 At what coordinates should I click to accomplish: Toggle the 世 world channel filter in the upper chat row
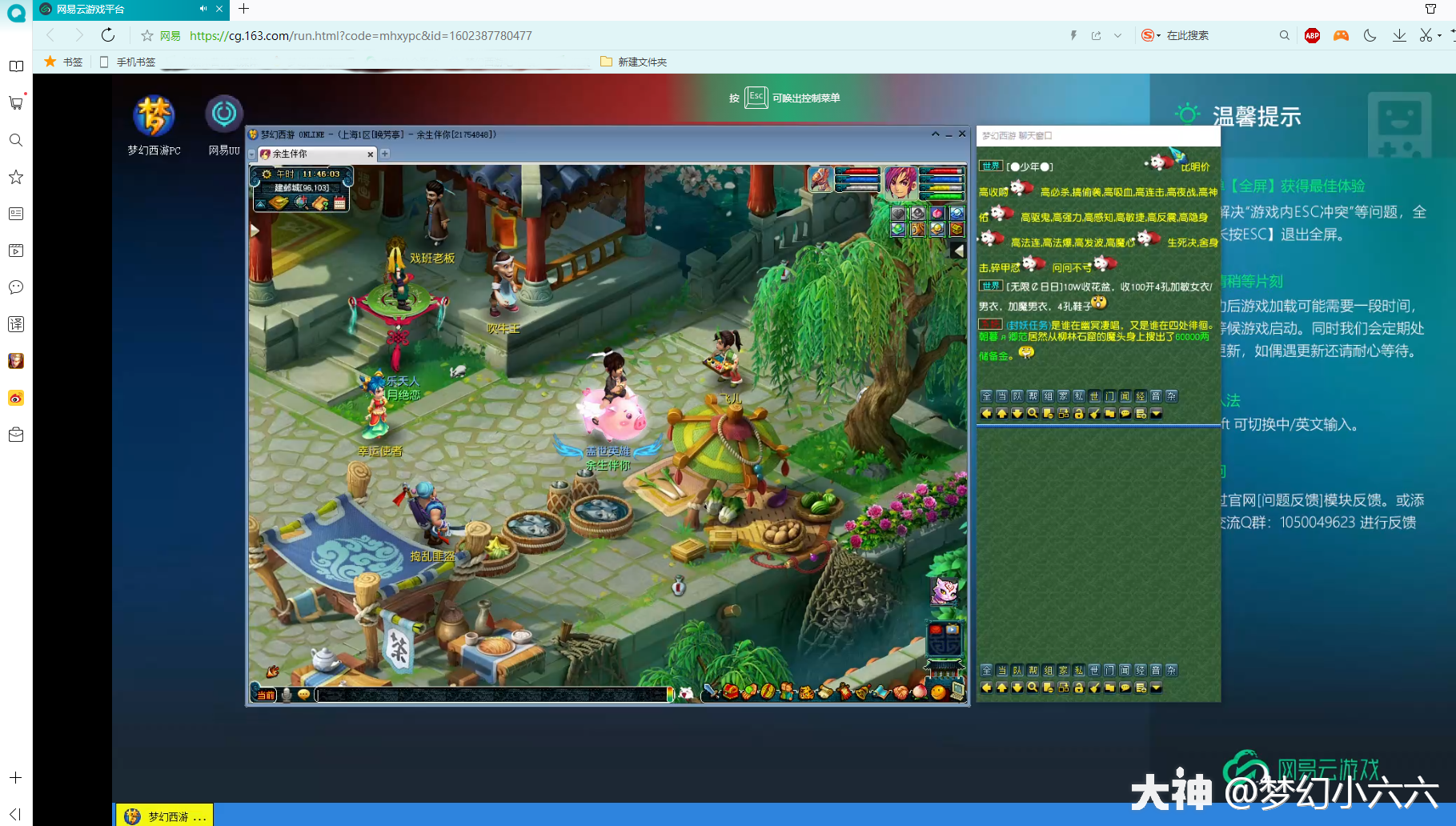[1094, 396]
